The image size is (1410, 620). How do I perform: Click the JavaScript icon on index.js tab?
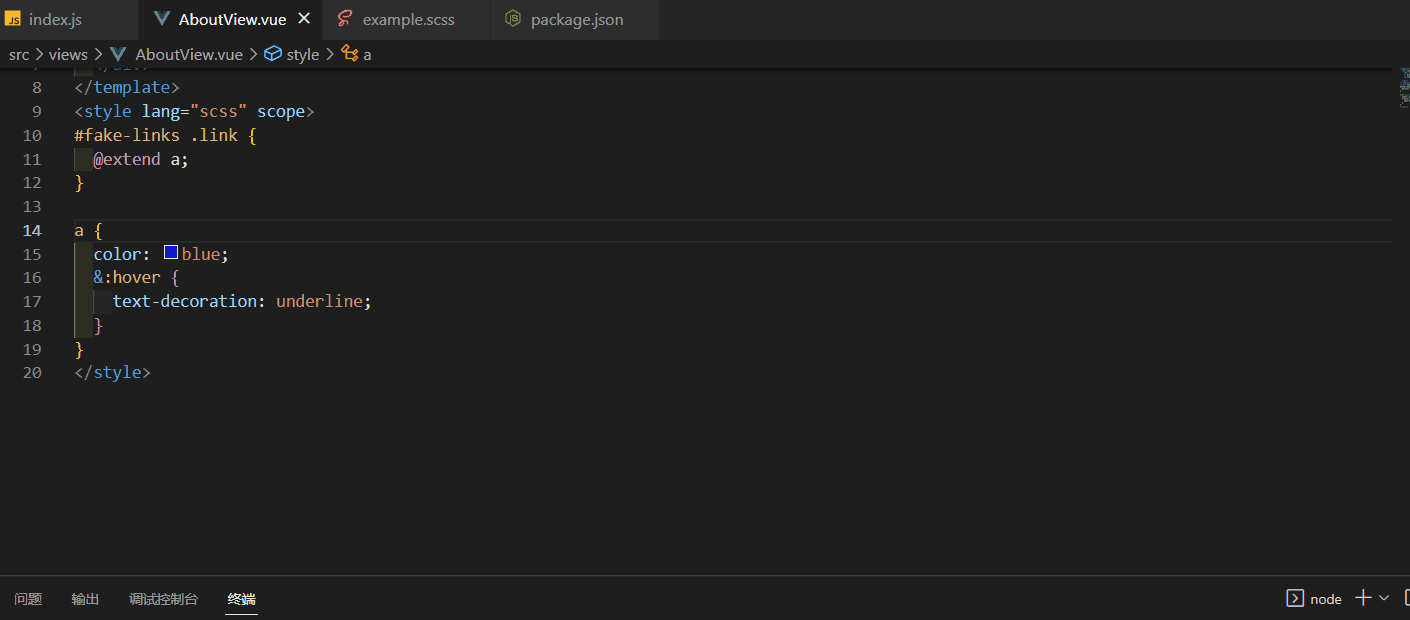click(x=14, y=18)
